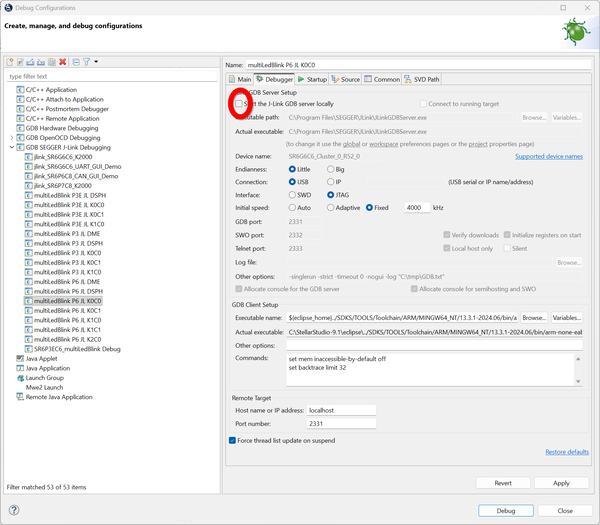Click icon beside multiLedBlink P3E JL DSPH
The height and width of the screenshot is (525, 600).
coord(29,195)
